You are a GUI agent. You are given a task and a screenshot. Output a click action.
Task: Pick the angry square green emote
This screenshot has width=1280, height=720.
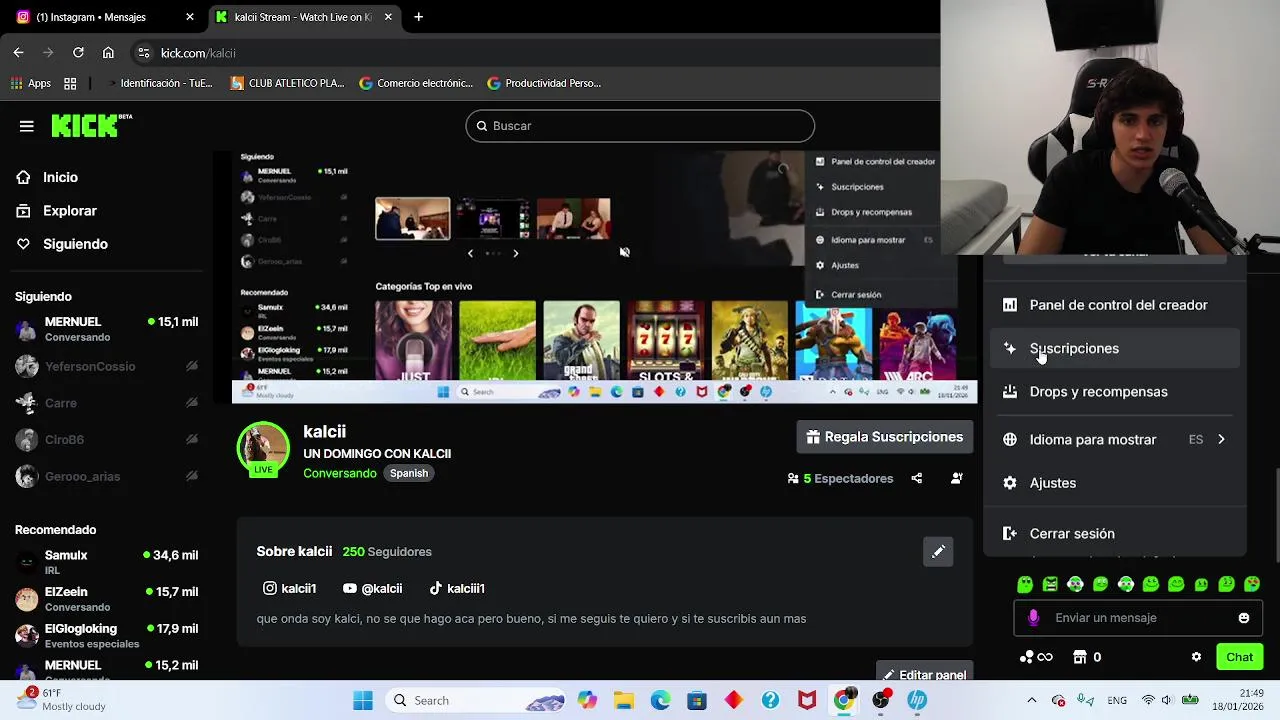coord(1050,584)
